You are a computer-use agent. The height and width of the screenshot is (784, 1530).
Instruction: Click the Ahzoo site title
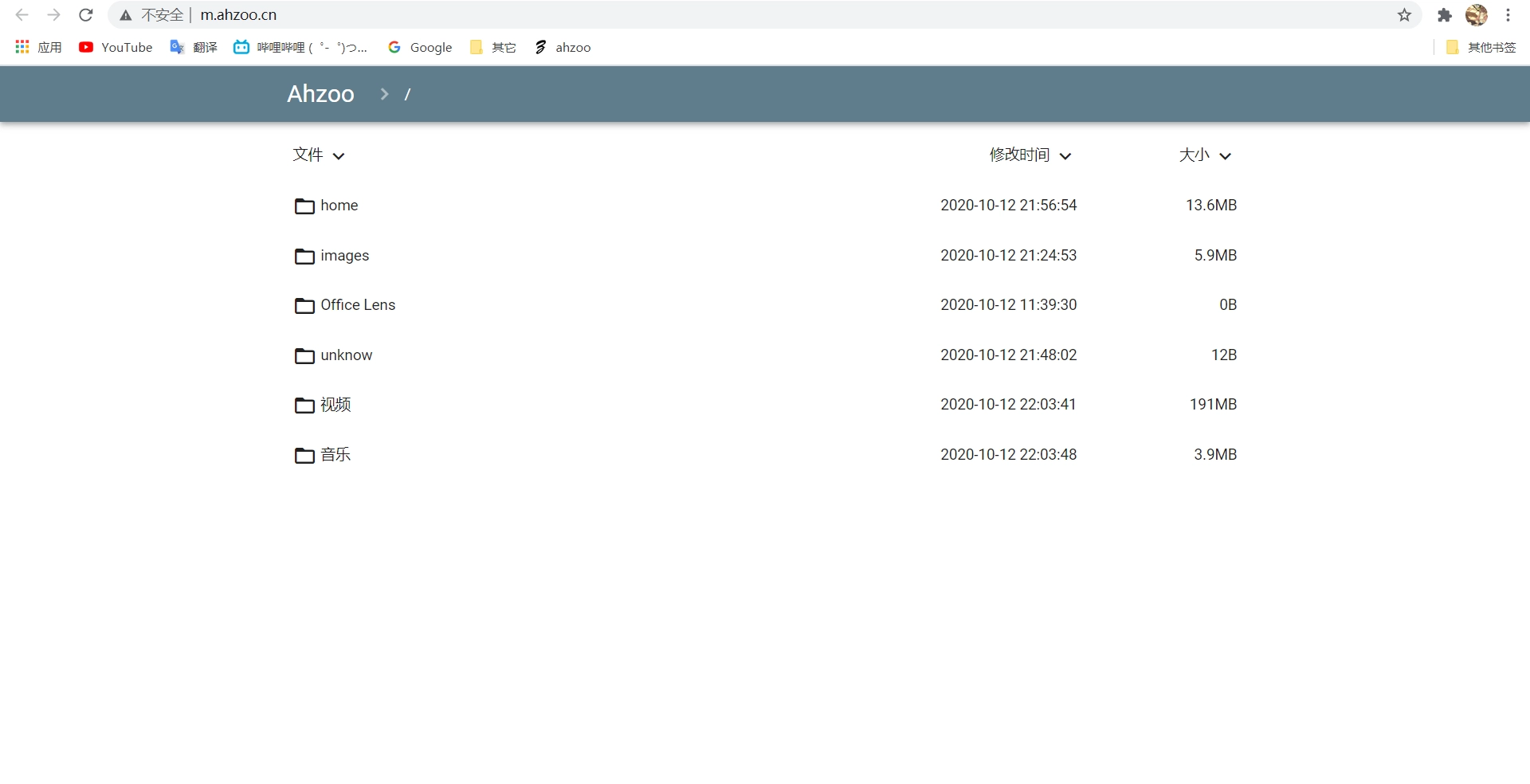(x=320, y=94)
